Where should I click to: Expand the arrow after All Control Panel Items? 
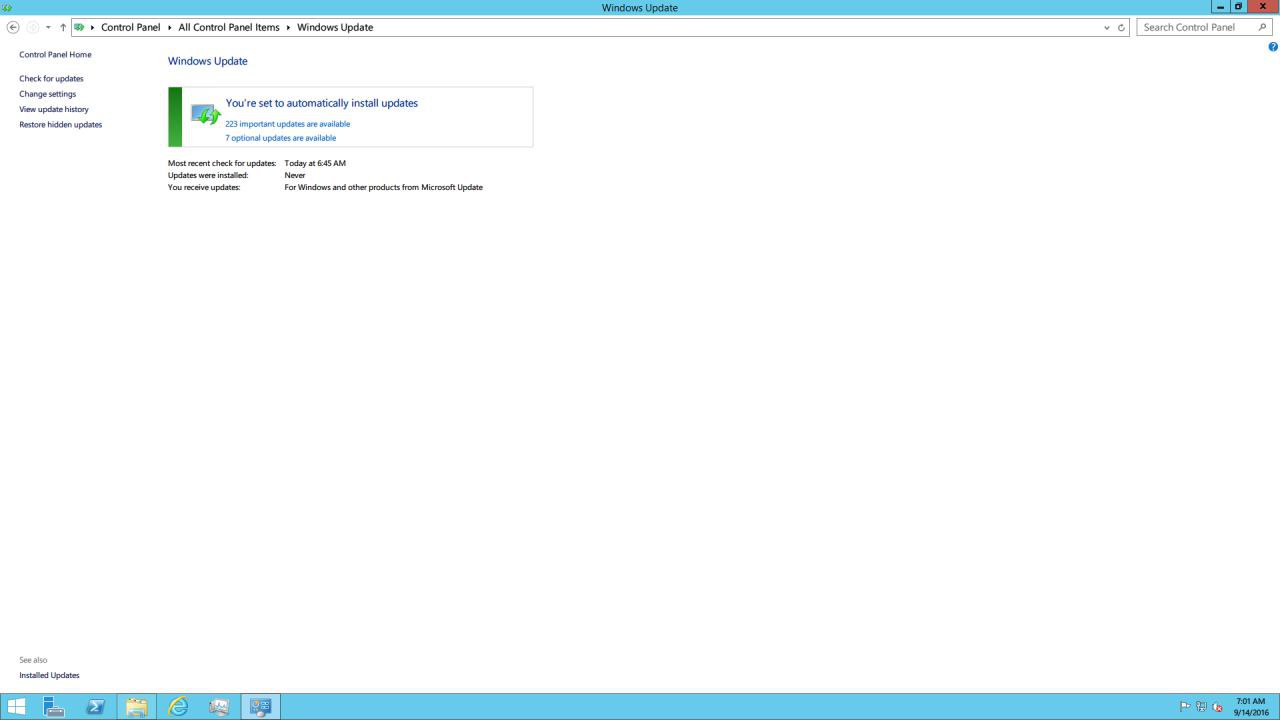pos(288,27)
